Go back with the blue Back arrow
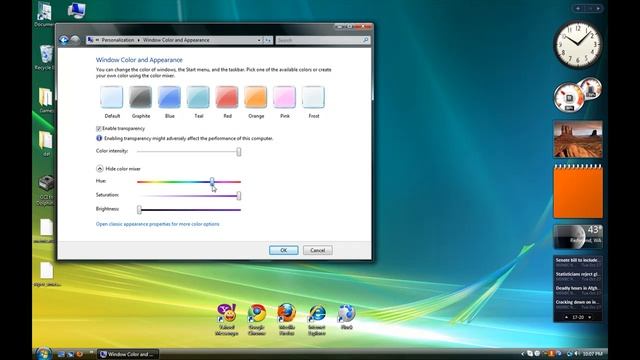Image resolution: width=640 pixels, height=360 pixels. (x=64, y=40)
